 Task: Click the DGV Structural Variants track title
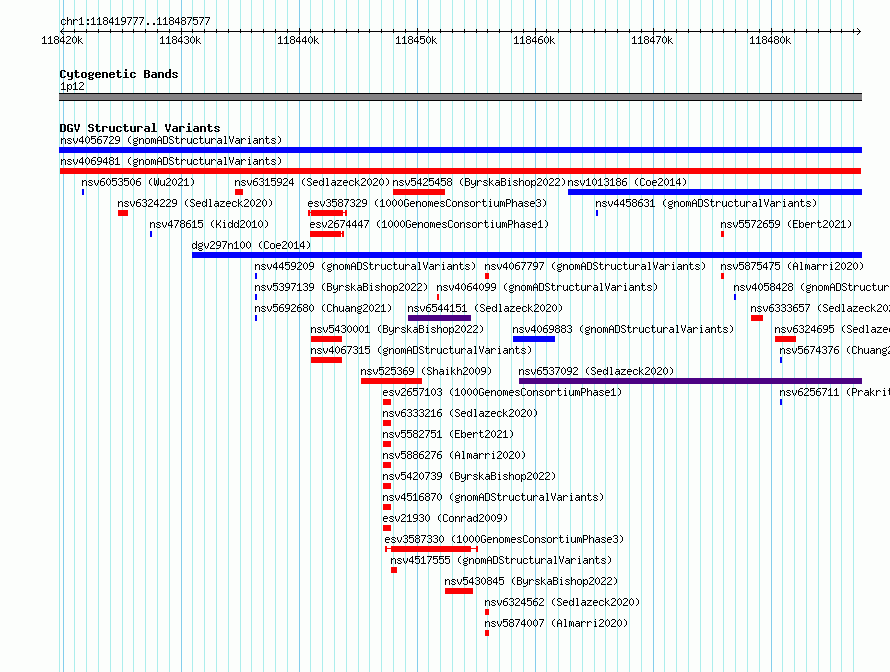(140, 128)
